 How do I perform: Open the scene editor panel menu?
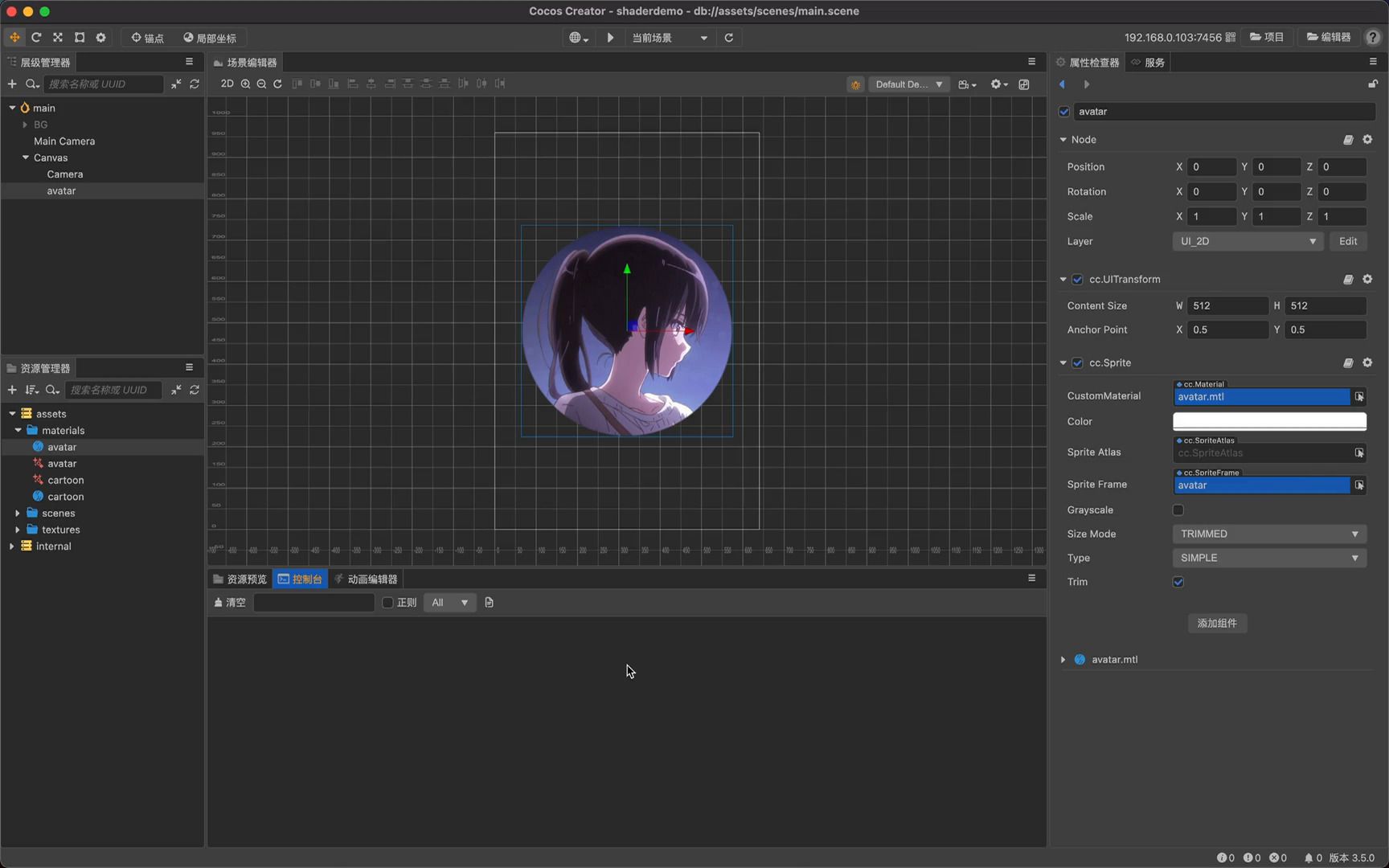(x=1032, y=62)
